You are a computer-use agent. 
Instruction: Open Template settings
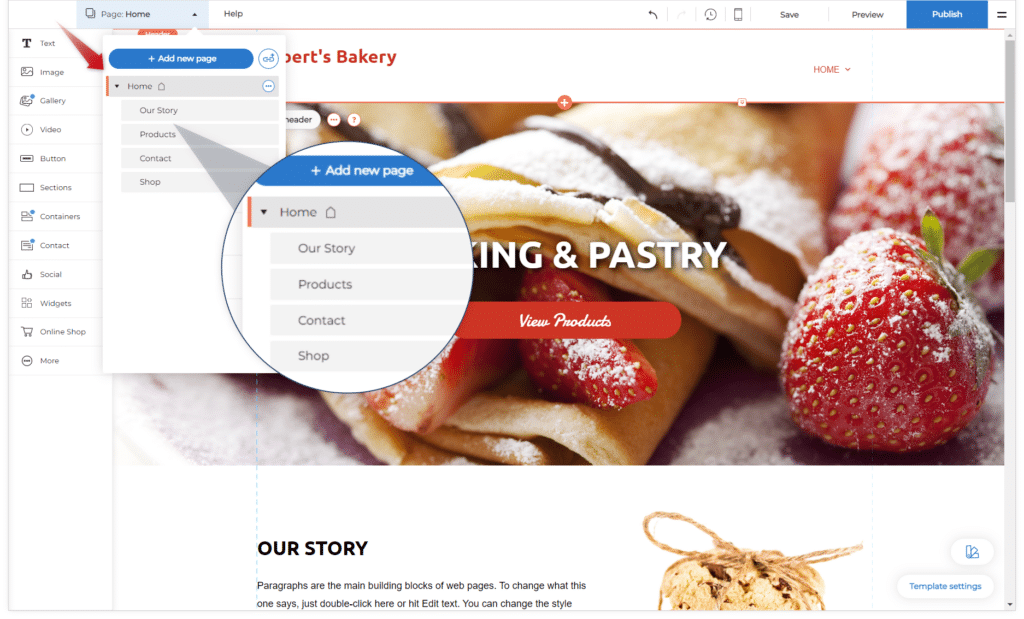coord(945,586)
